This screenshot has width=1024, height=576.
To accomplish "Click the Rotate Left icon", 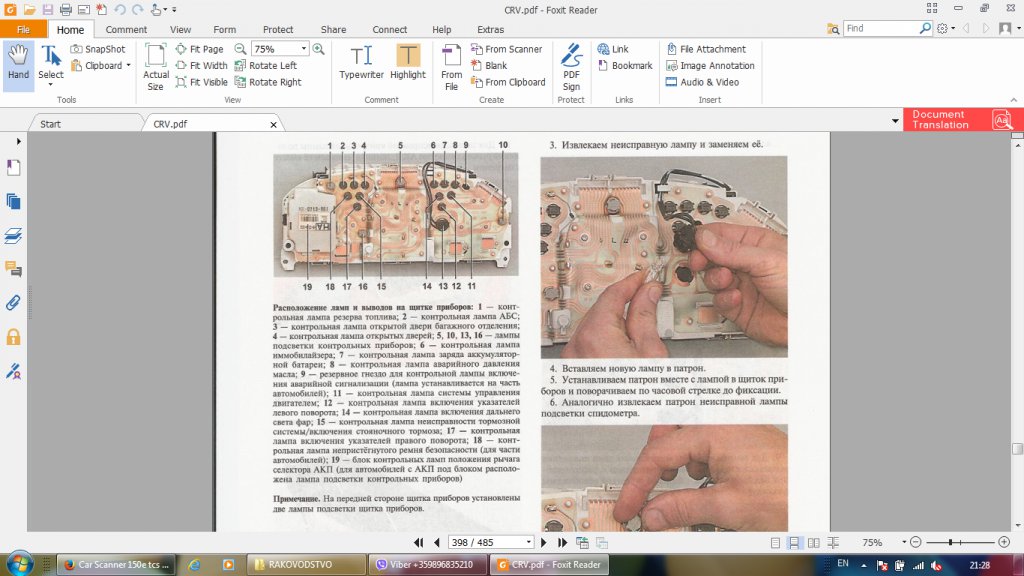I will coord(241,66).
